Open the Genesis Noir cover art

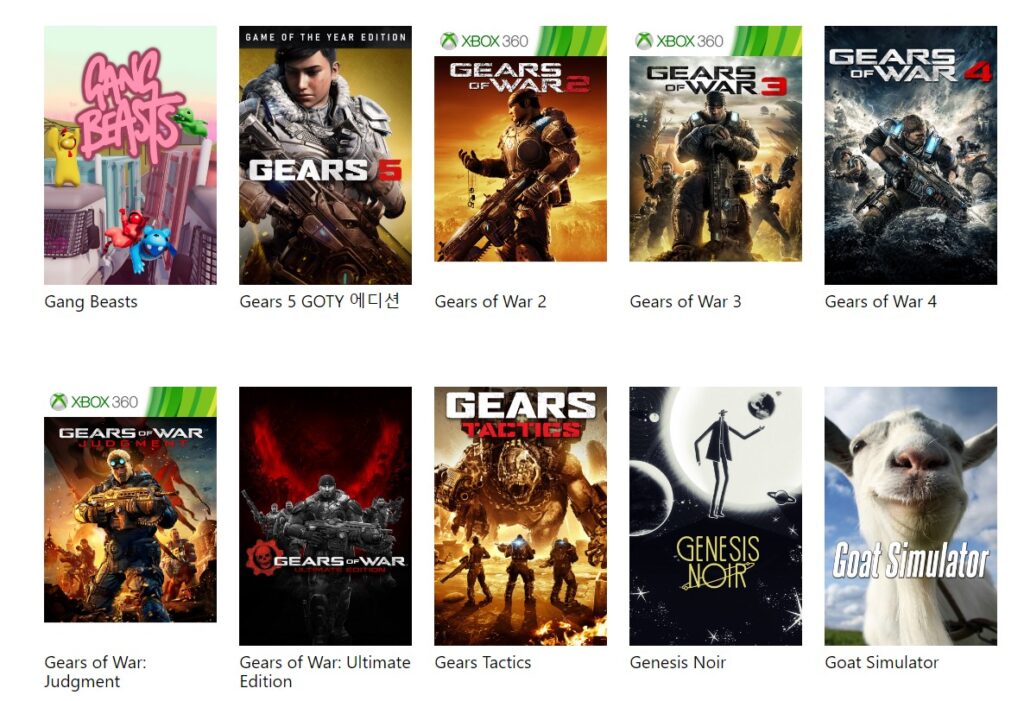tap(715, 516)
